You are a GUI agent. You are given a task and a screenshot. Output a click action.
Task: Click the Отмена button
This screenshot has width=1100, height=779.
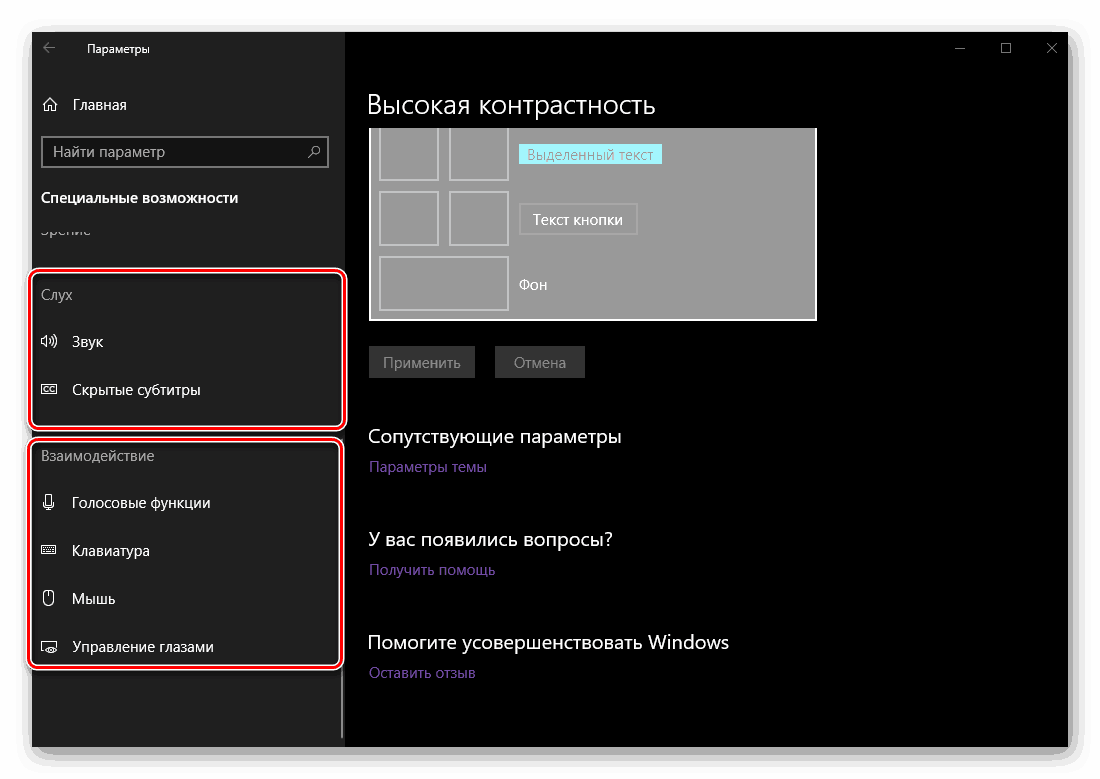(539, 362)
